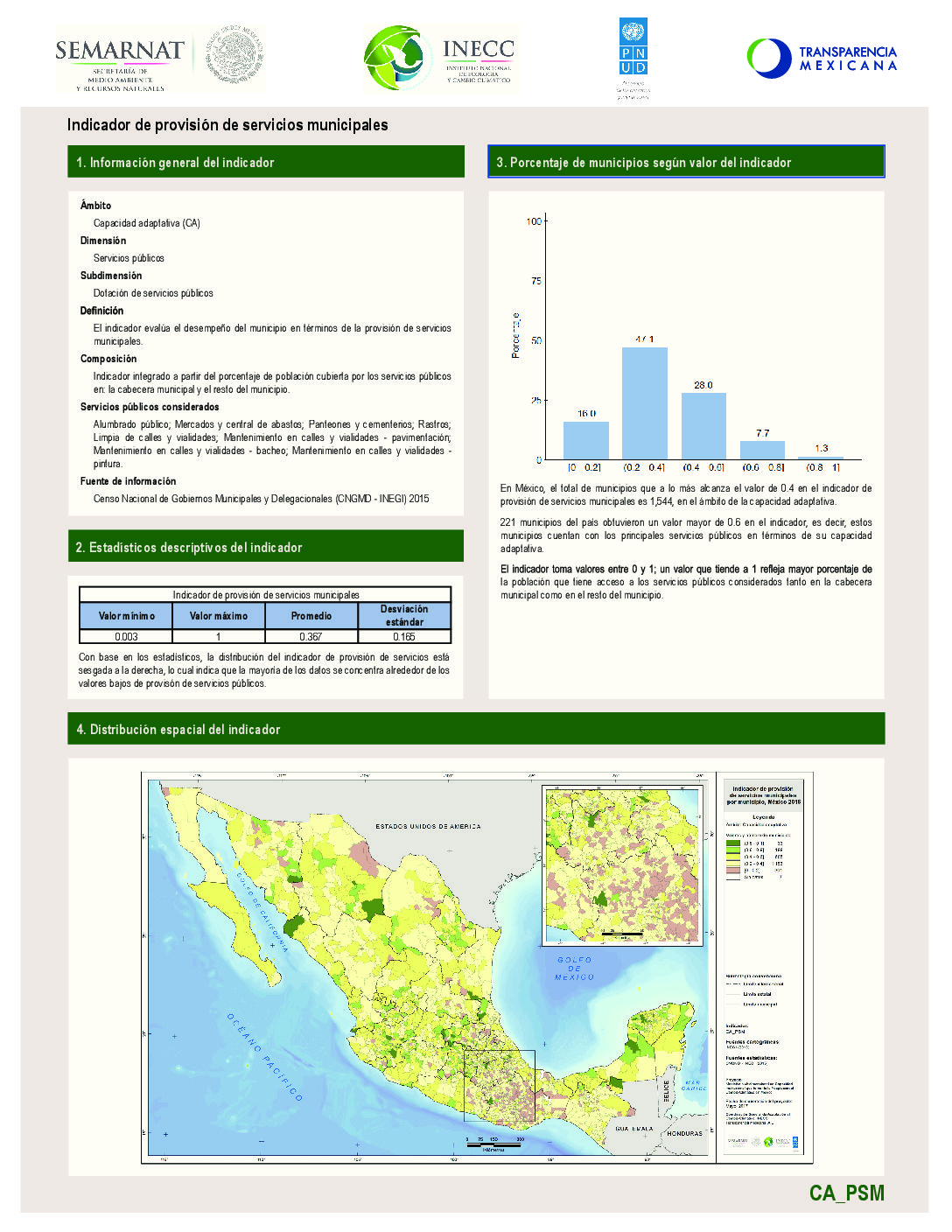Click the 'Desviación estándar' column header
952x1232 pixels.
(x=404, y=616)
